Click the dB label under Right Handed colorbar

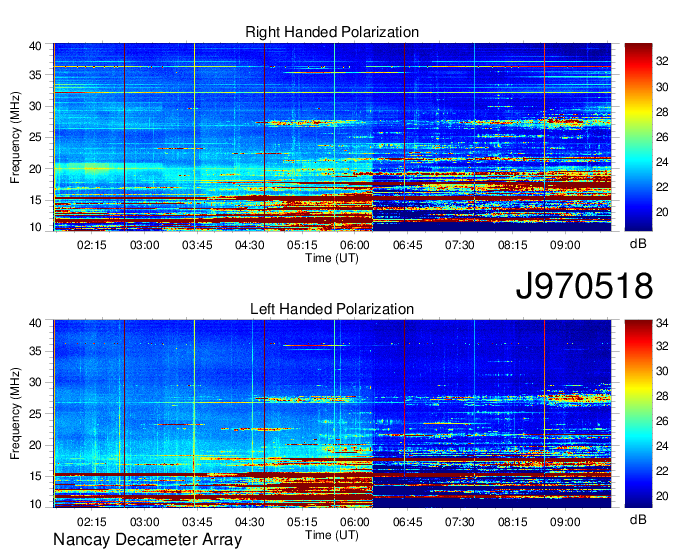tap(638, 244)
